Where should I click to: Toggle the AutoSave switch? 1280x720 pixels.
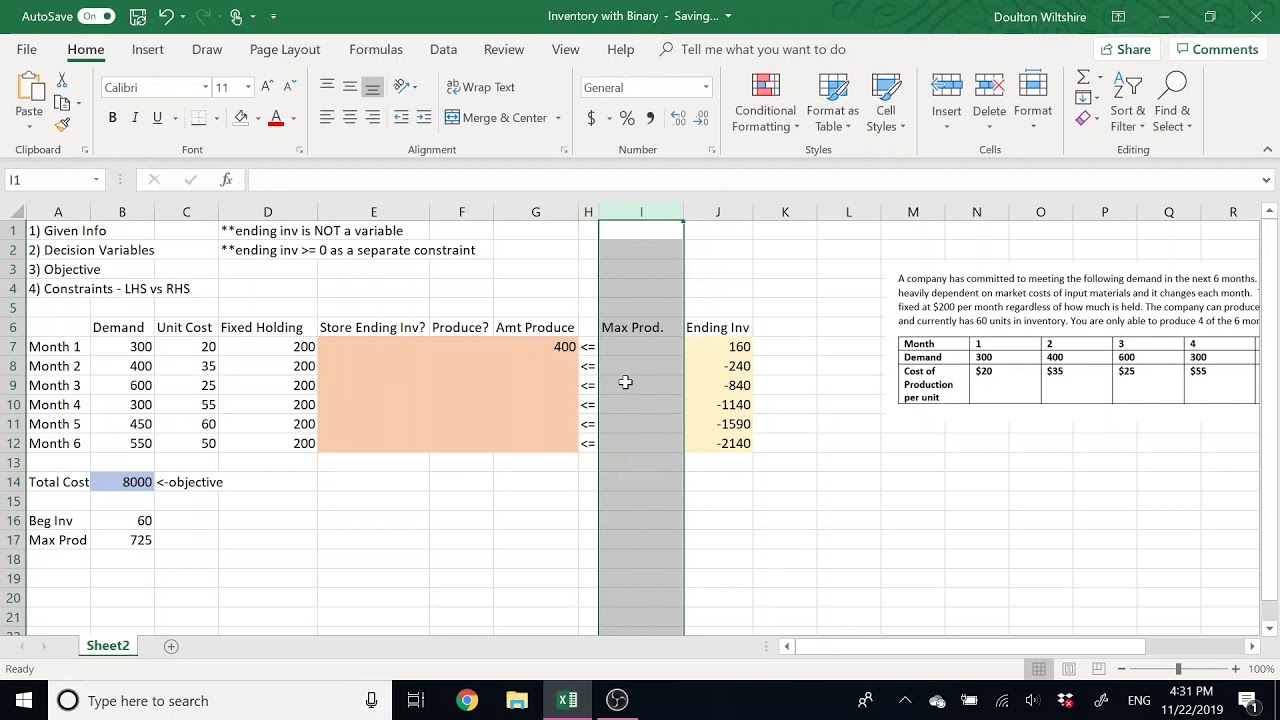[x=97, y=16]
